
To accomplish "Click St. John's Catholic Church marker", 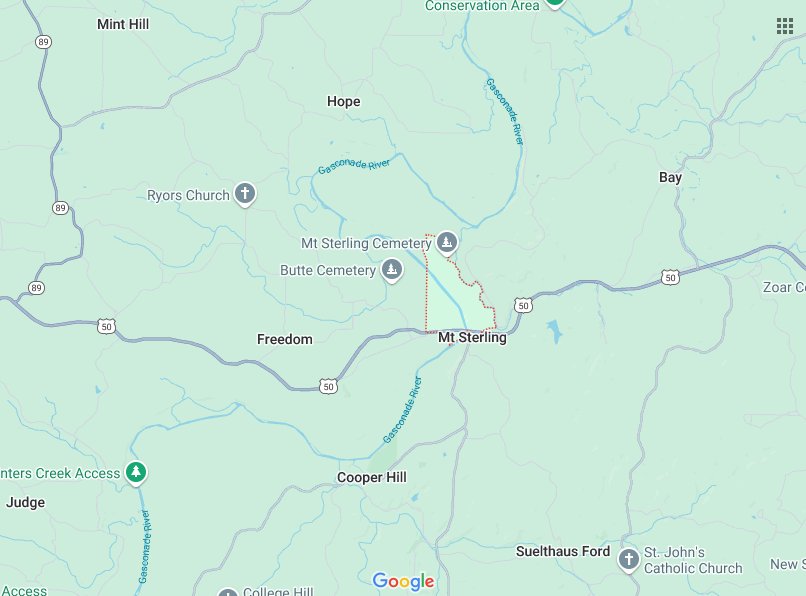I will point(628,560).
